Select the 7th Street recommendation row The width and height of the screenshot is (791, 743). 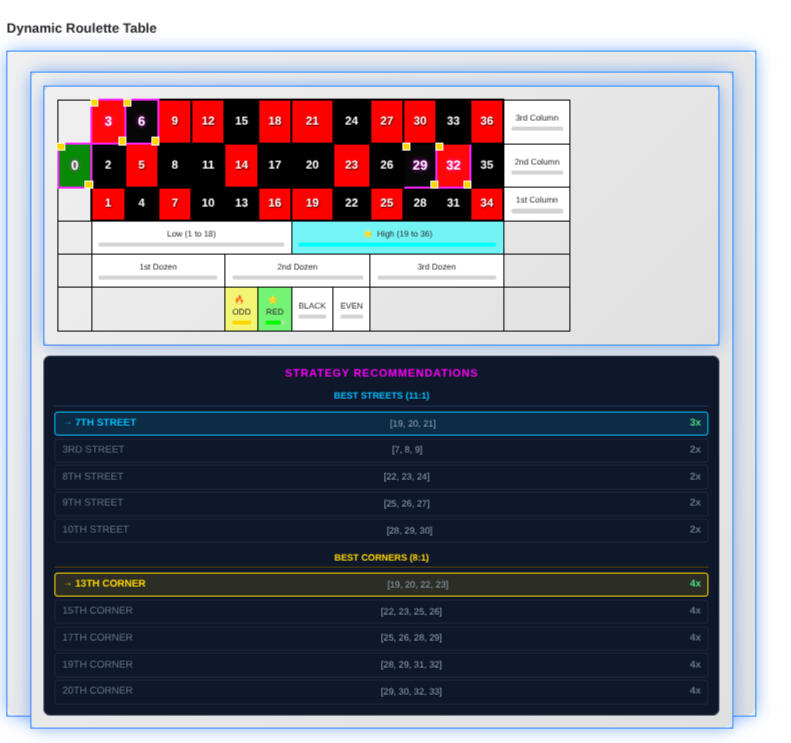[x=381, y=423]
